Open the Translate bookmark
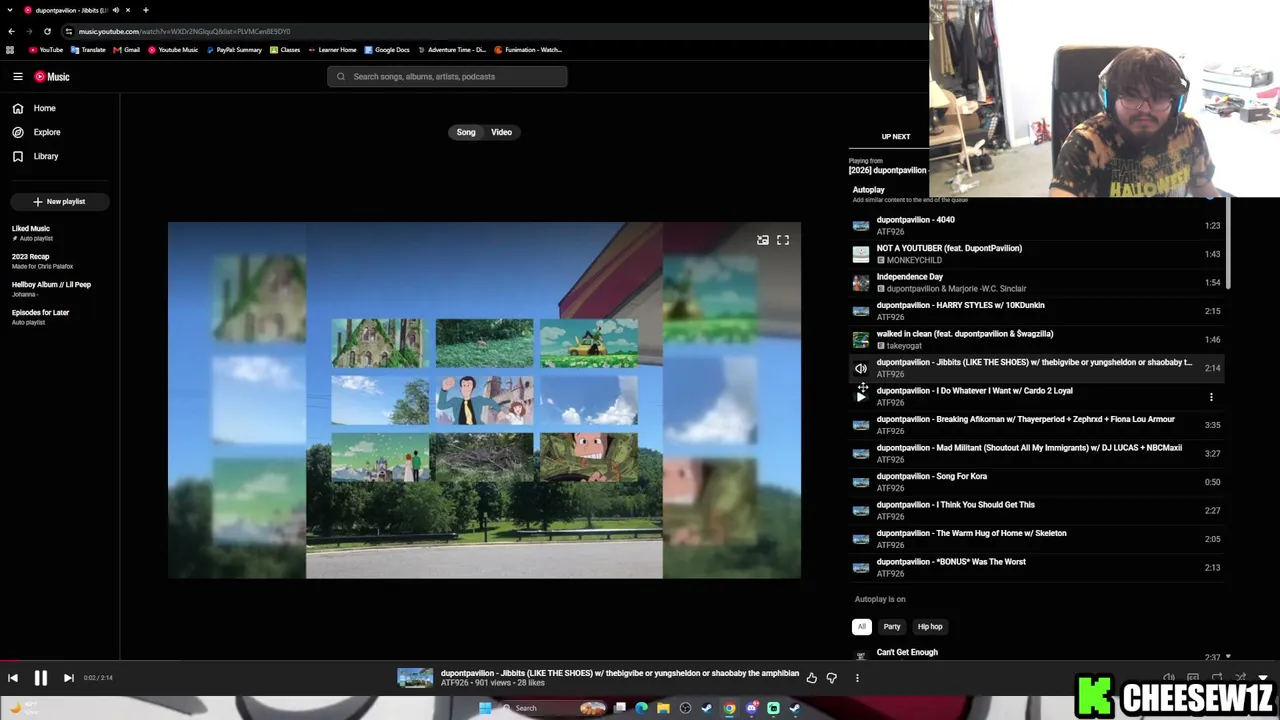The image size is (1280, 720). pos(88,50)
